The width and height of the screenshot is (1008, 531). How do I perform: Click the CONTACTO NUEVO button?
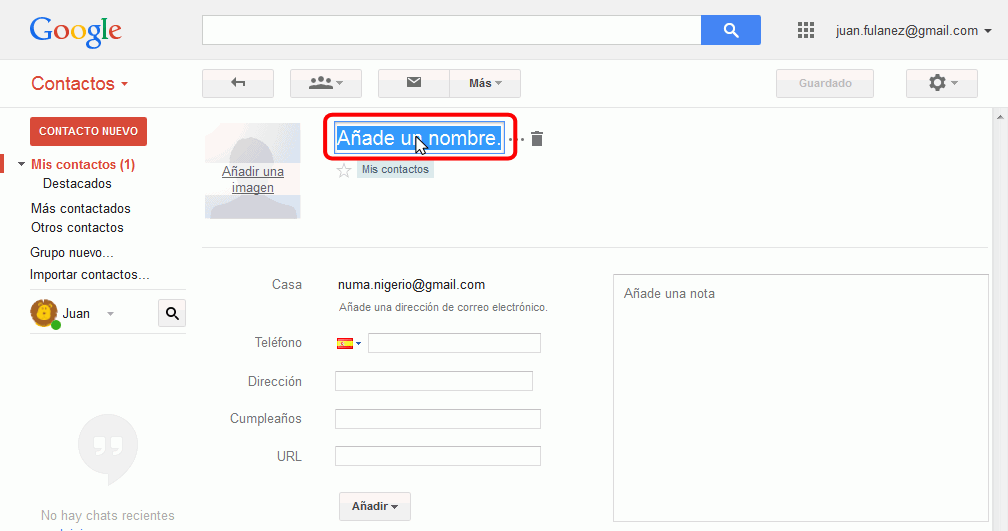89,131
